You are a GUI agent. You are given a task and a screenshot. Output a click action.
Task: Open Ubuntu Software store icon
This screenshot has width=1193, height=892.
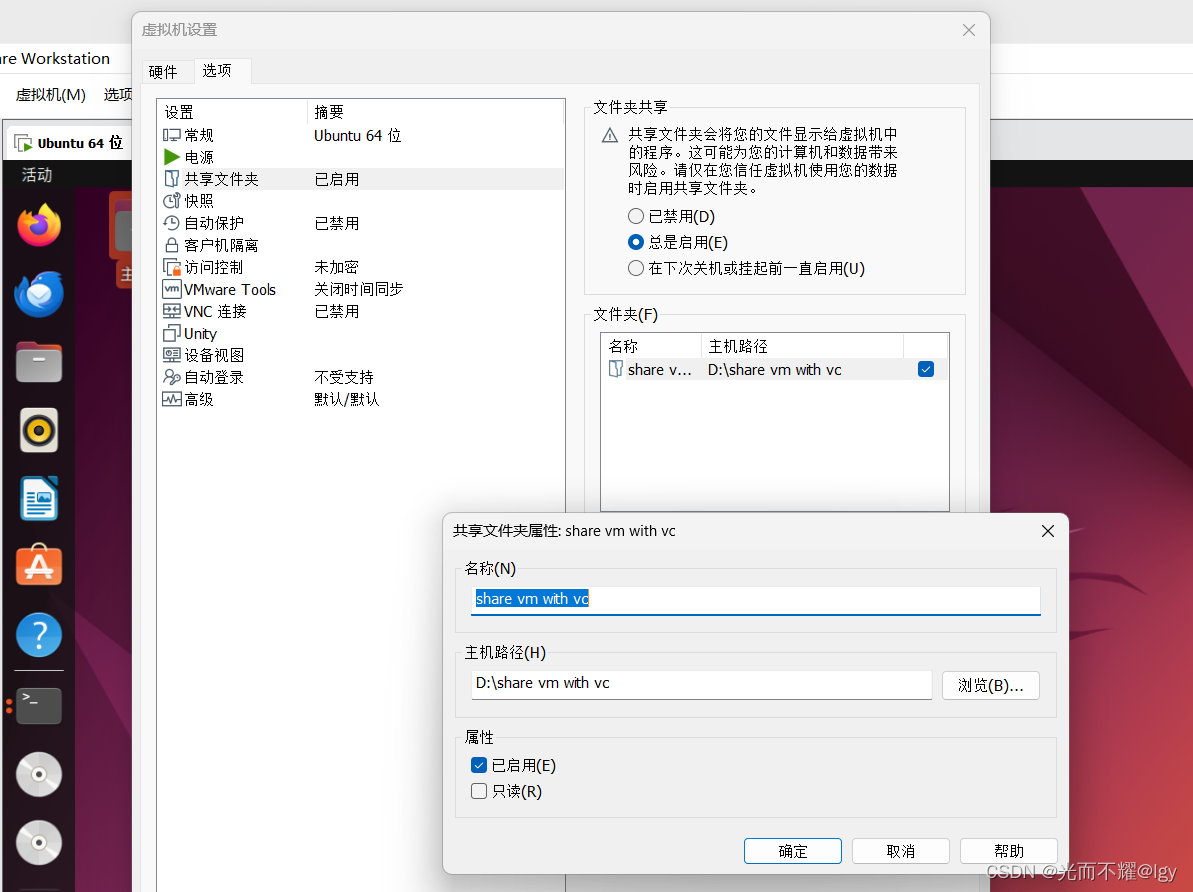coord(39,565)
